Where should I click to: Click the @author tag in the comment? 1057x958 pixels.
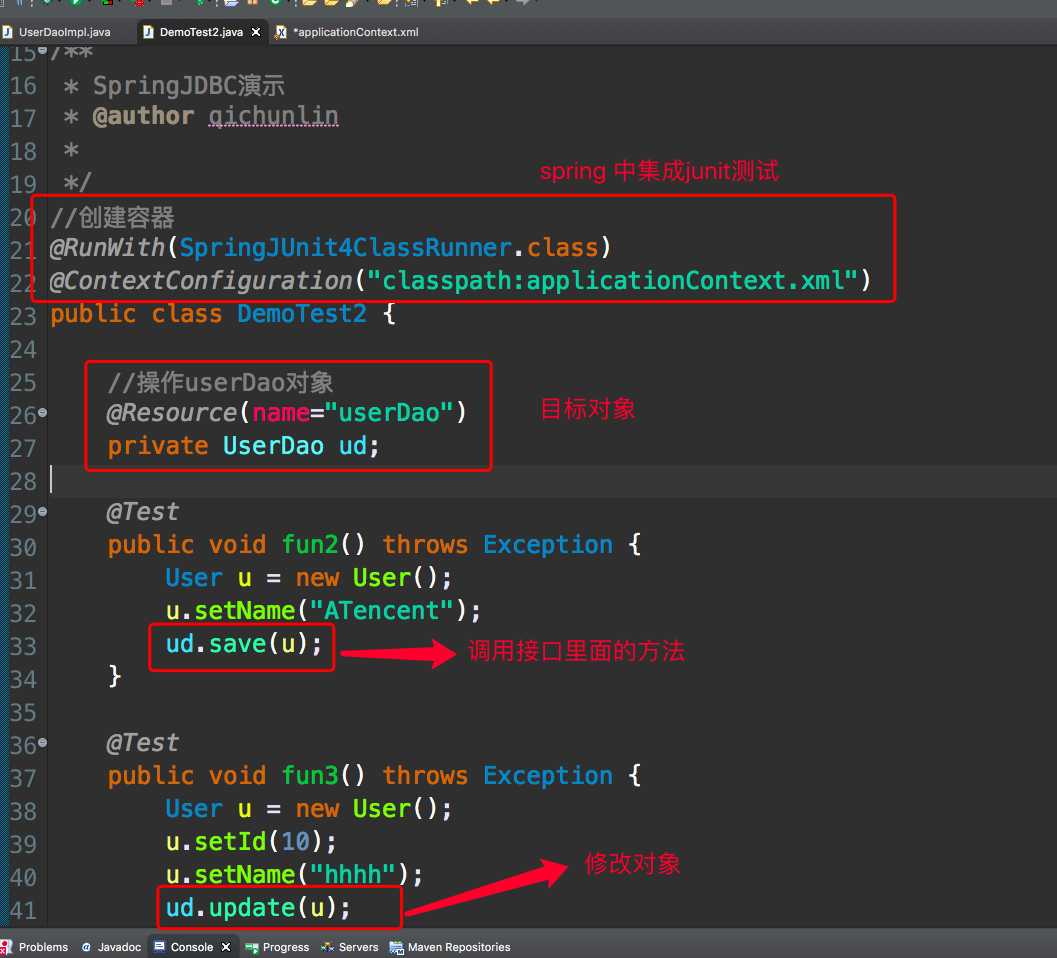(143, 116)
